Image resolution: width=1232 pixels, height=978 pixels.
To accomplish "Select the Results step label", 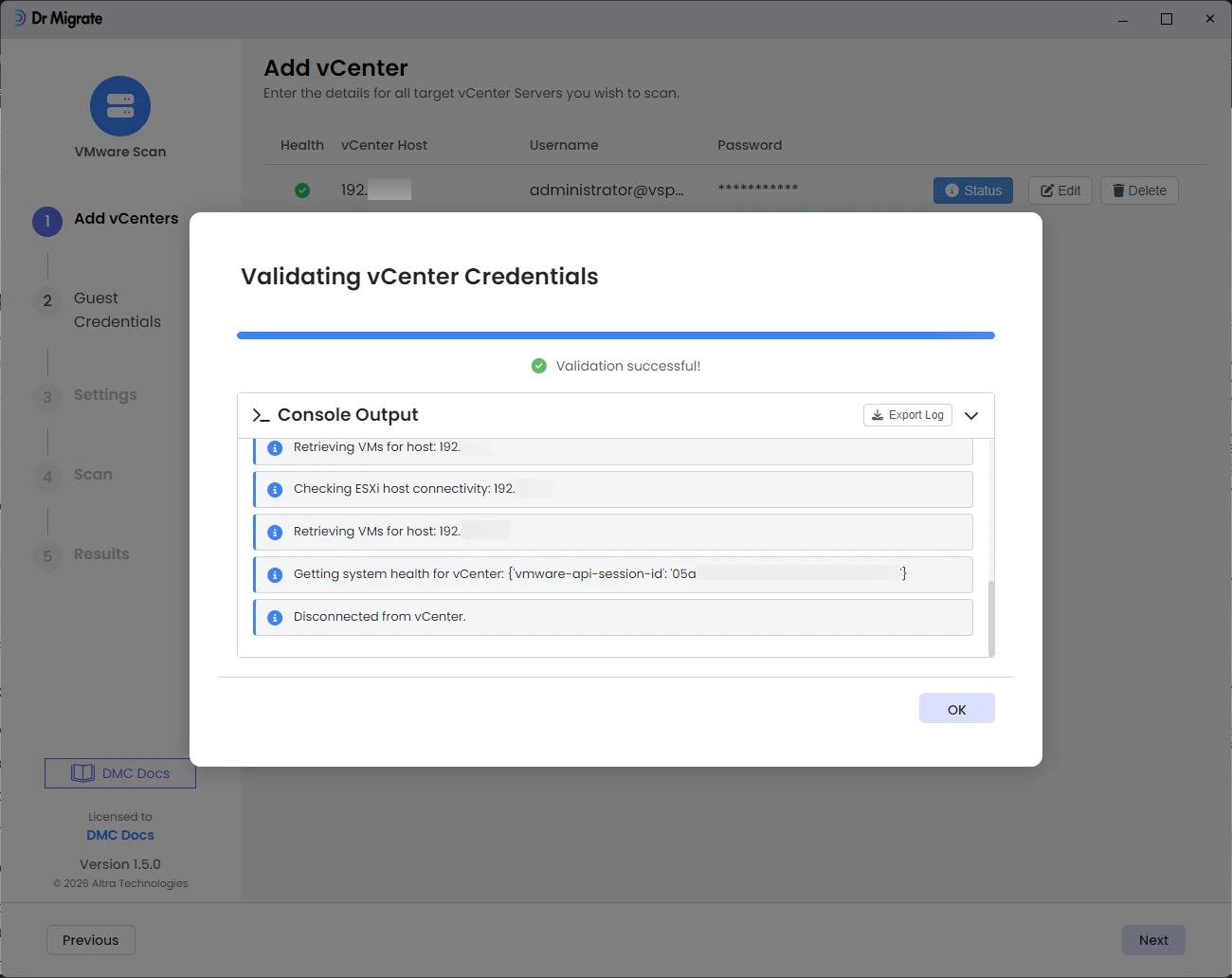I will (x=101, y=553).
